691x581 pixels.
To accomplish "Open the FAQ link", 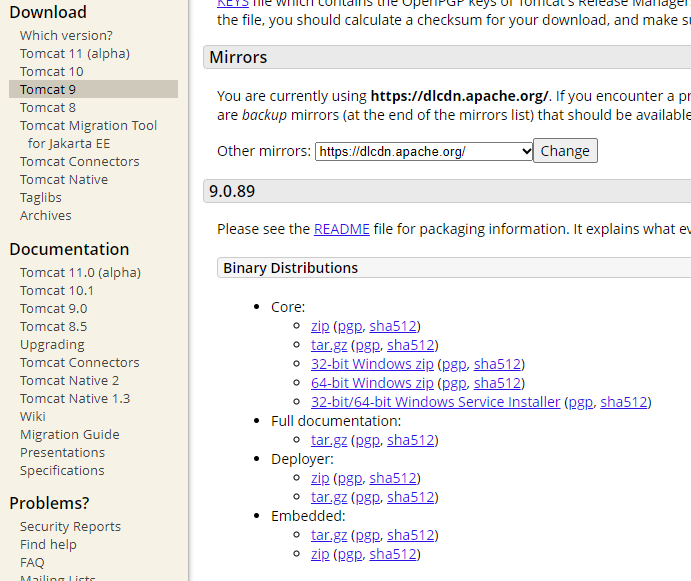I will [32, 562].
